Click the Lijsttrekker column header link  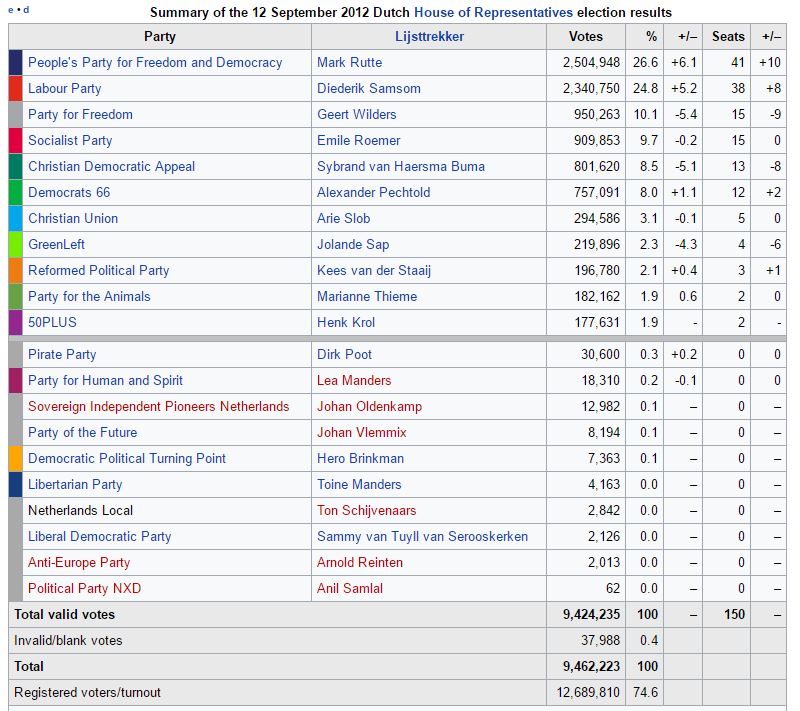[429, 37]
